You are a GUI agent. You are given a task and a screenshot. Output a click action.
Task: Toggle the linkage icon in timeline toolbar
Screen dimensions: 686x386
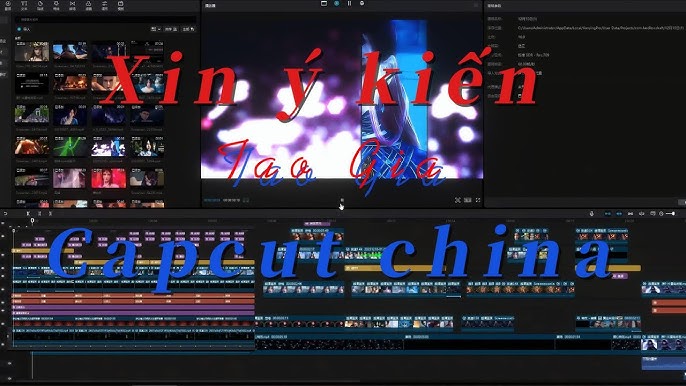coord(630,214)
